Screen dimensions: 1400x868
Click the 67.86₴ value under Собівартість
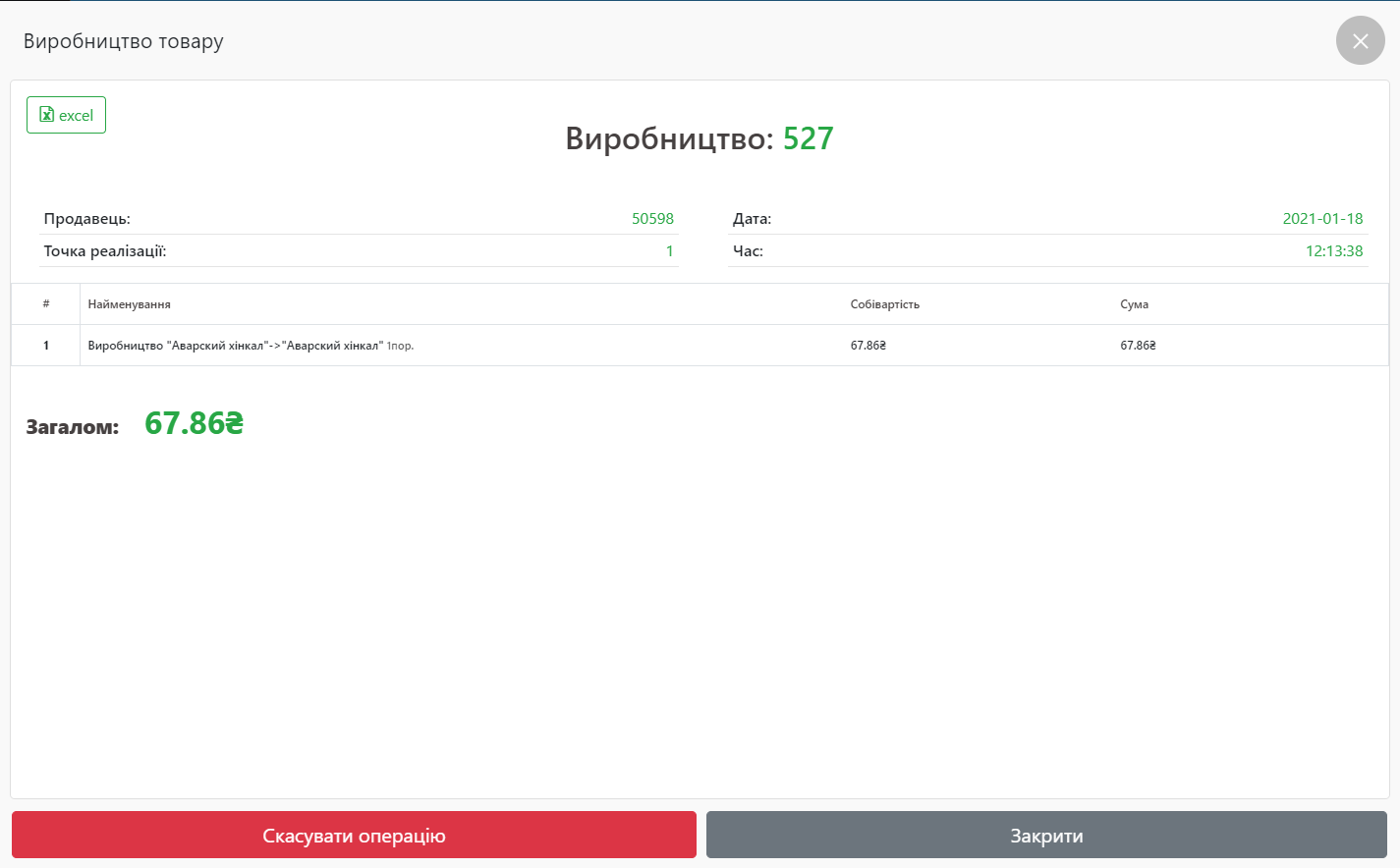click(868, 346)
